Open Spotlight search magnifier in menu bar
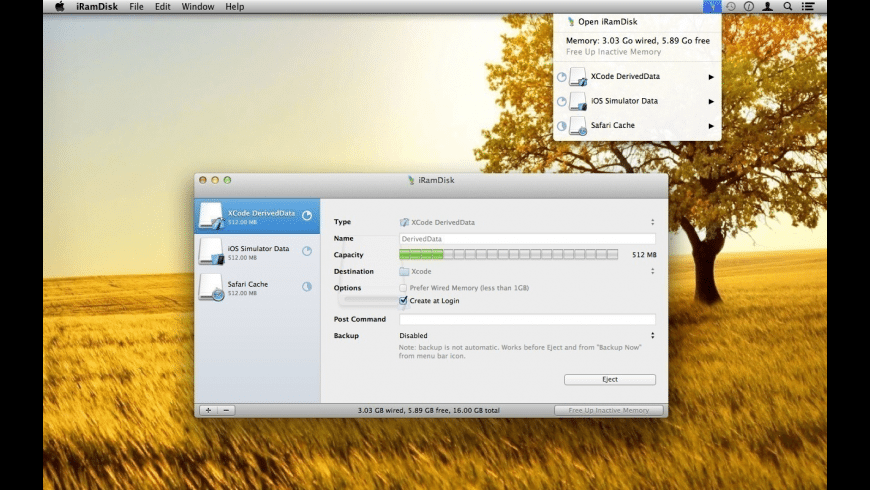 tap(788, 6)
